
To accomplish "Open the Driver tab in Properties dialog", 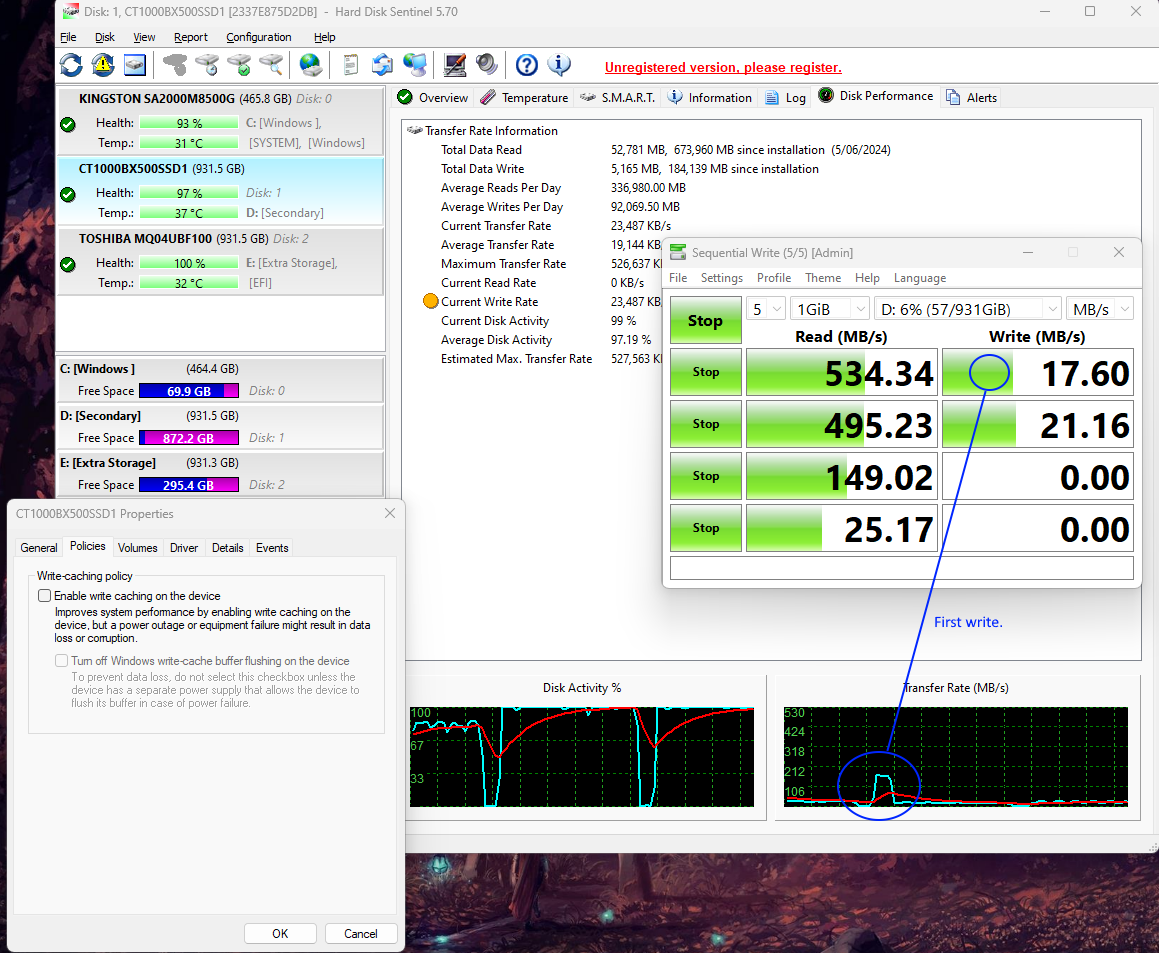I will coord(184,548).
